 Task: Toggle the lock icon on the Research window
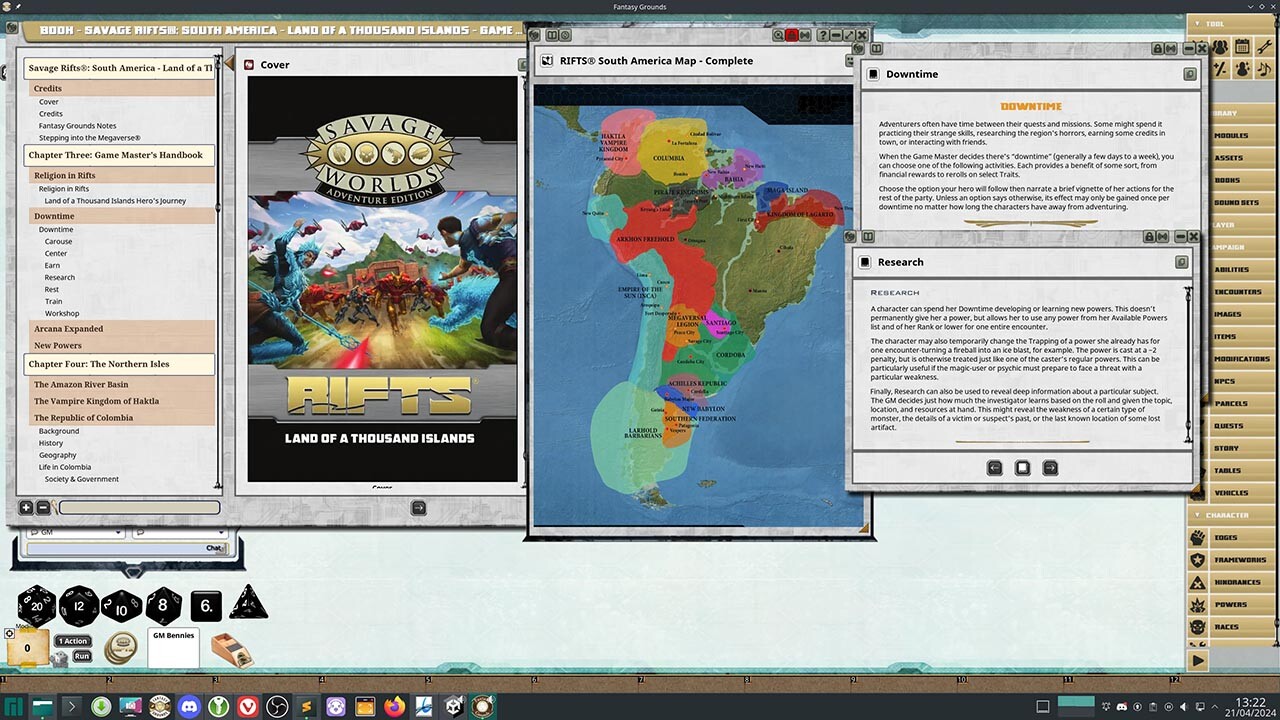coord(1149,237)
